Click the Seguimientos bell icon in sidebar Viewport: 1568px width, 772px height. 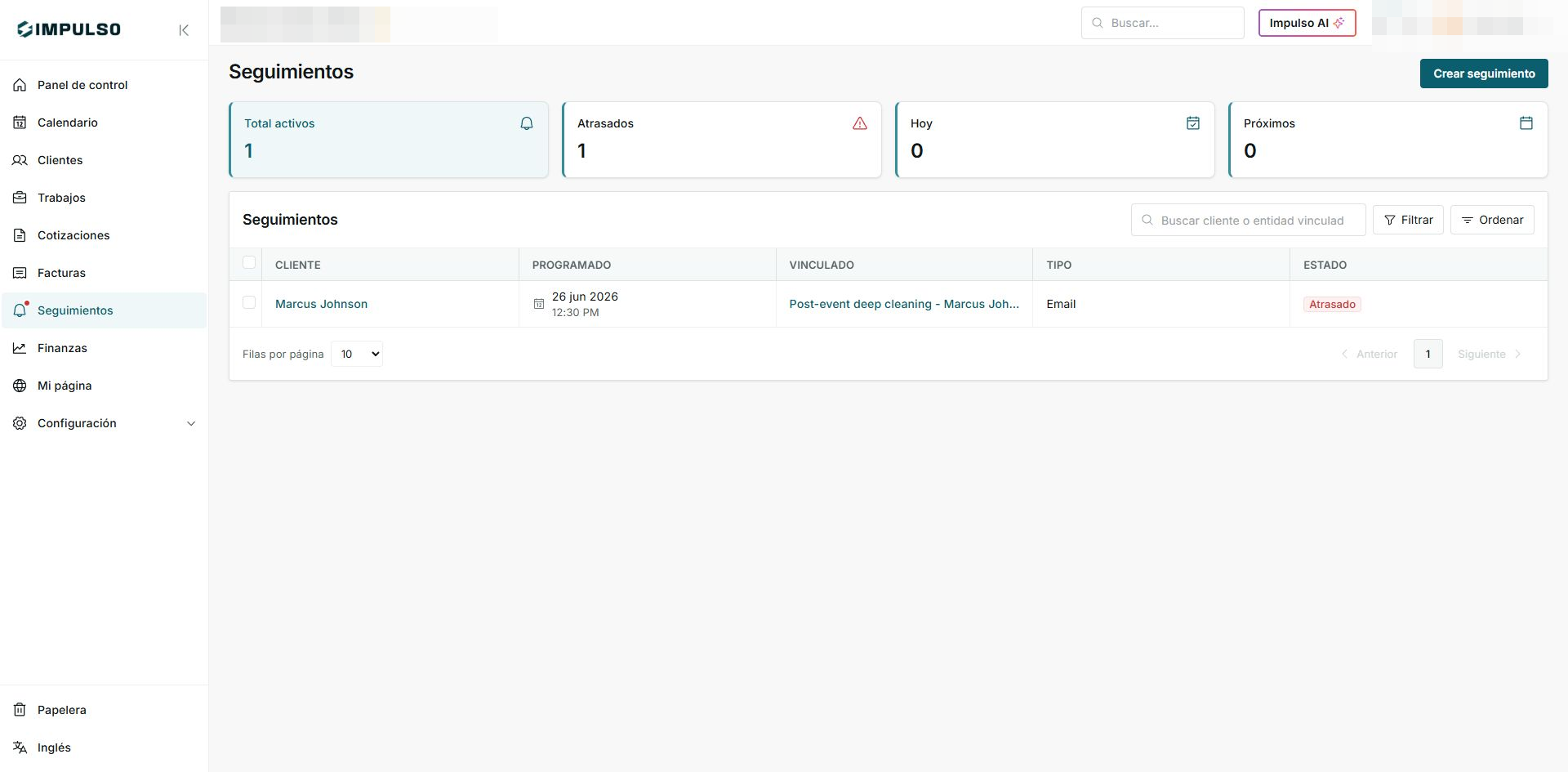20,310
